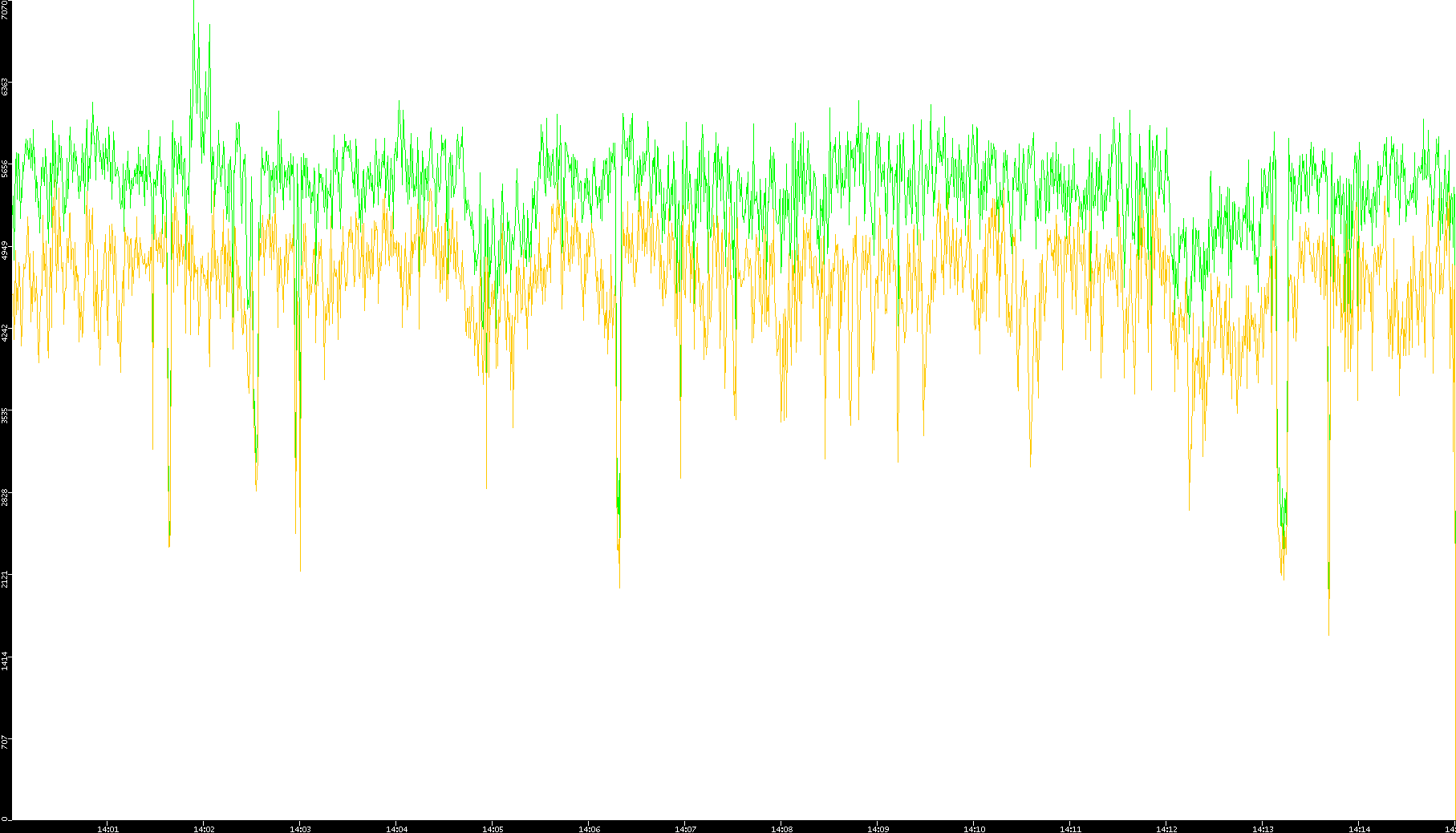The image size is (1456, 833).
Task: Click the 4949 vertical axis label
Action: pos(6,250)
